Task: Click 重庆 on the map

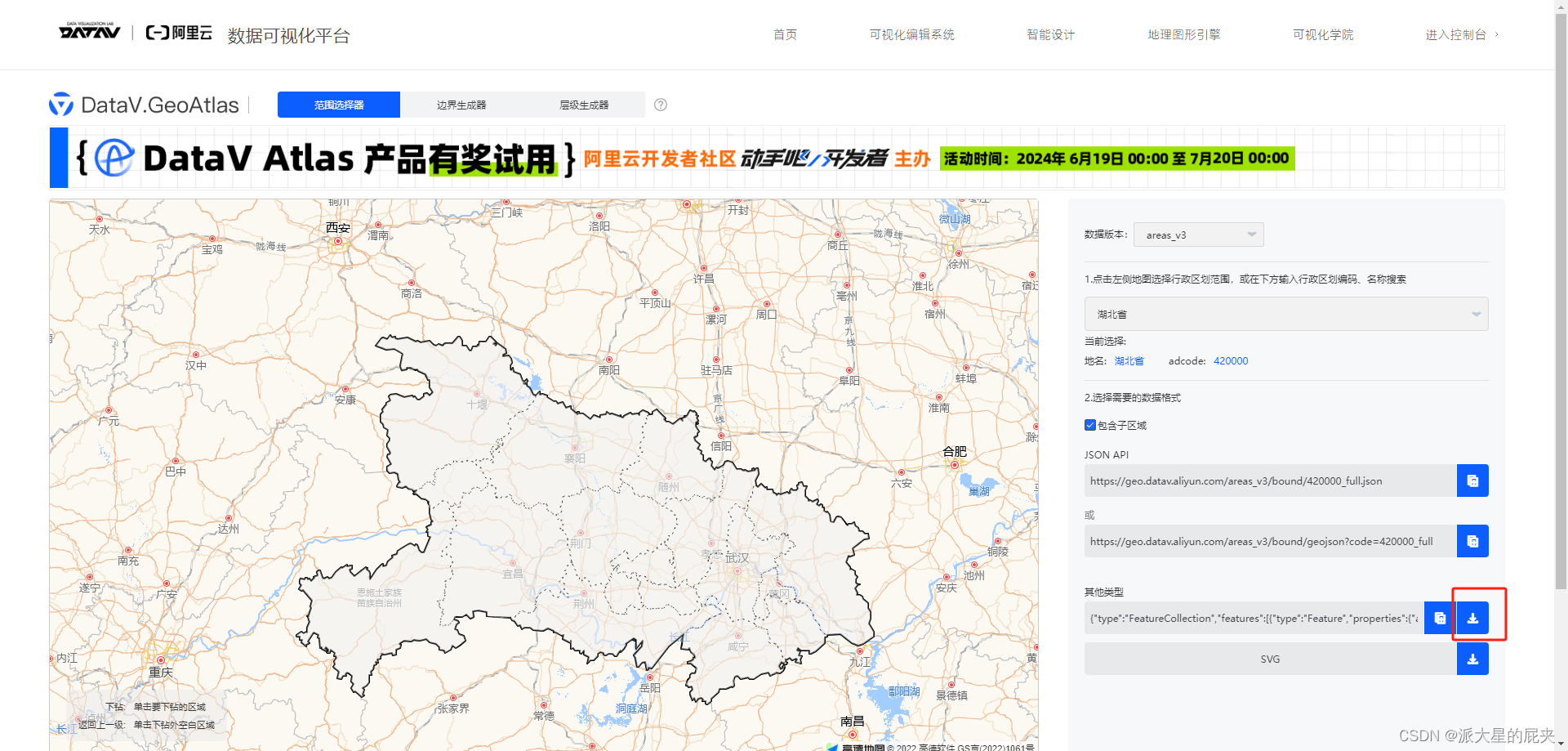Action: 161,673
